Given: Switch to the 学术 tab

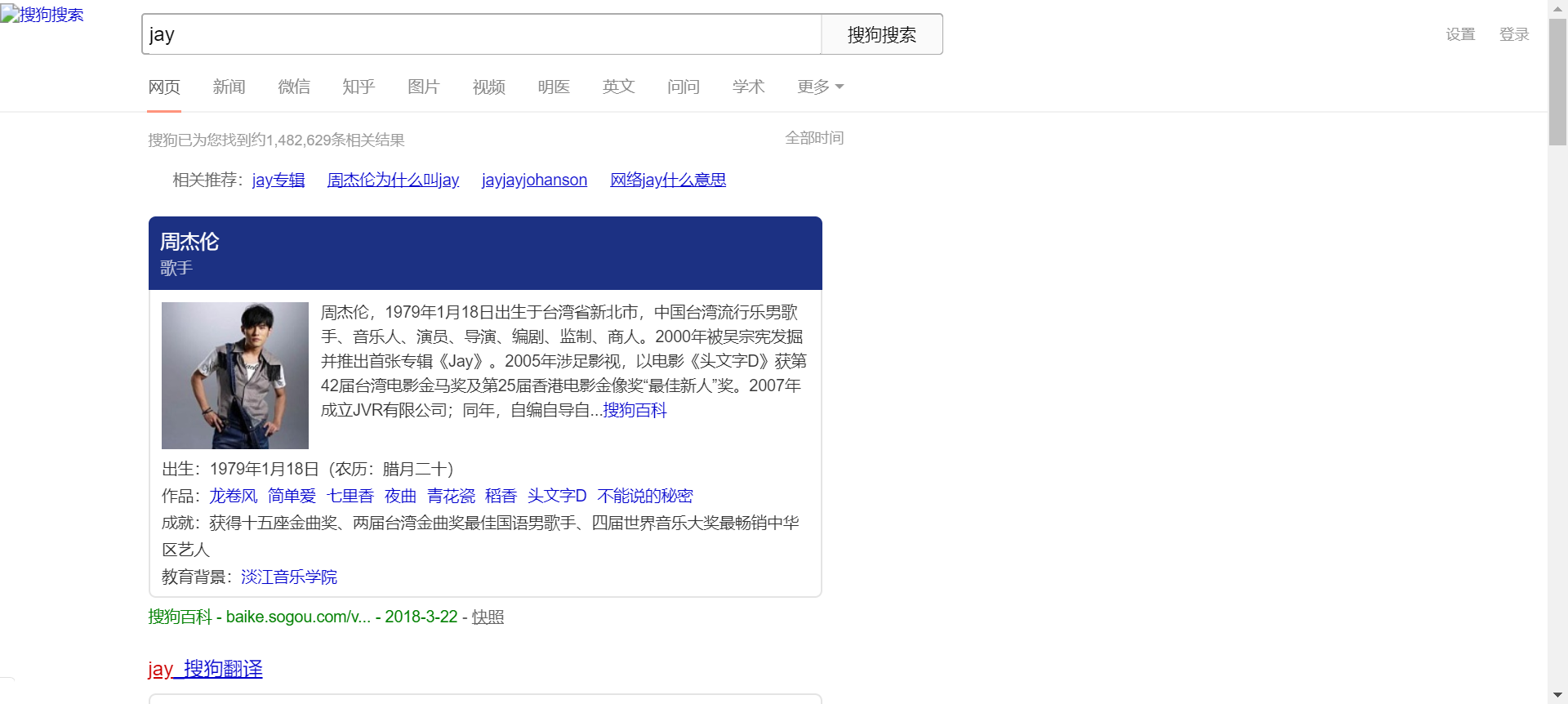Looking at the screenshot, I should pyautogui.click(x=748, y=87).
